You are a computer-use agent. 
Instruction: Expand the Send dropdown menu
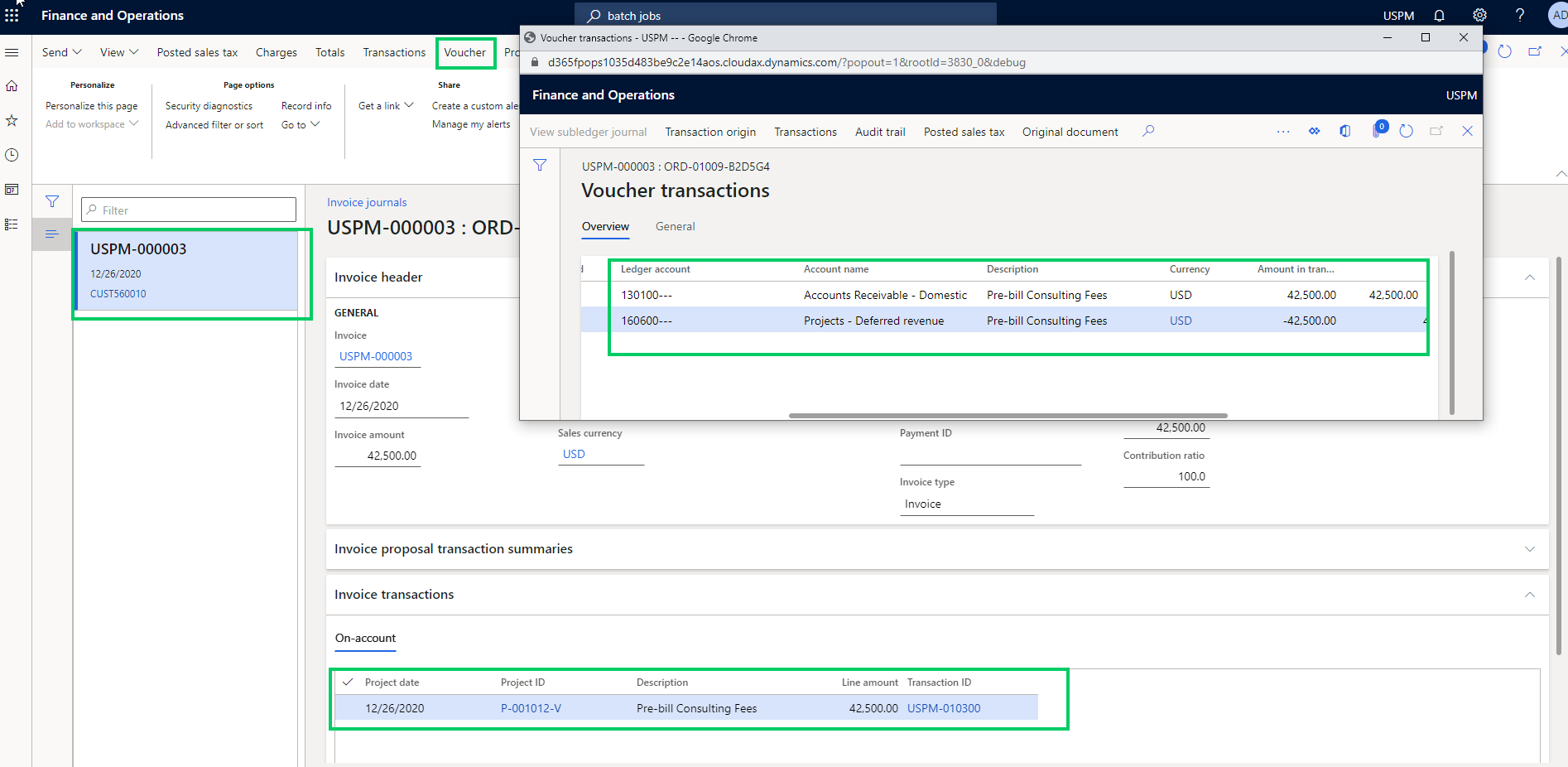62,52
